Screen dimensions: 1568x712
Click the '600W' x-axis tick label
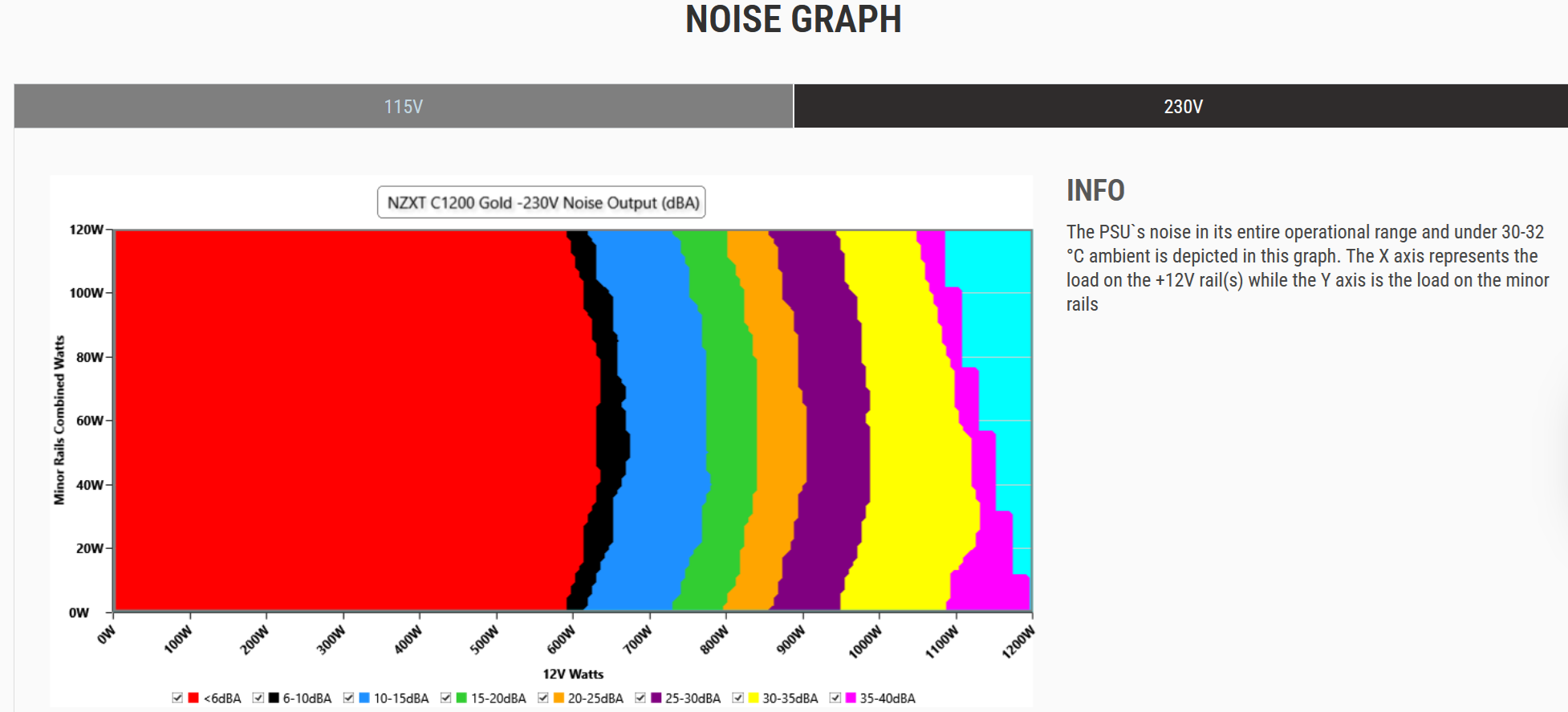click(561, 640)
